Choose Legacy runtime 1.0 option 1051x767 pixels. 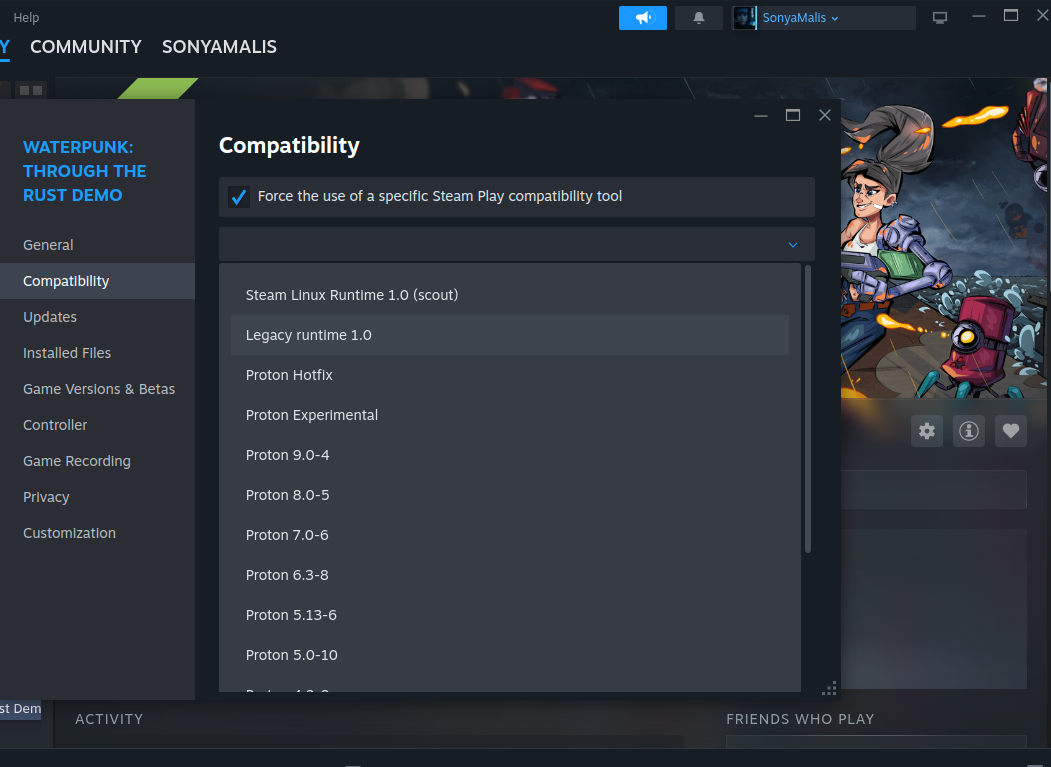[x=509, y=335]
